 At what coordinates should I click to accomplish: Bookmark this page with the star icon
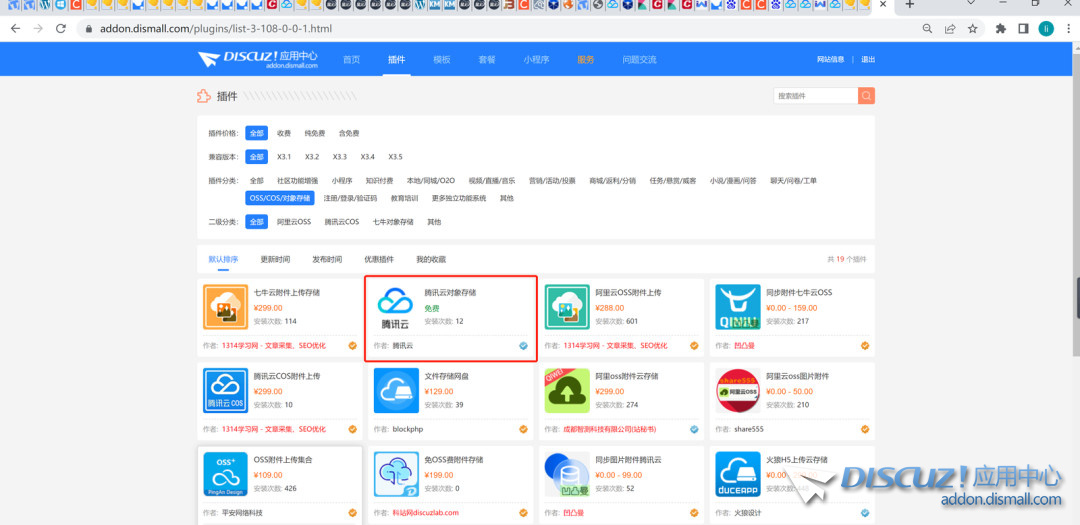pos(972,29)
